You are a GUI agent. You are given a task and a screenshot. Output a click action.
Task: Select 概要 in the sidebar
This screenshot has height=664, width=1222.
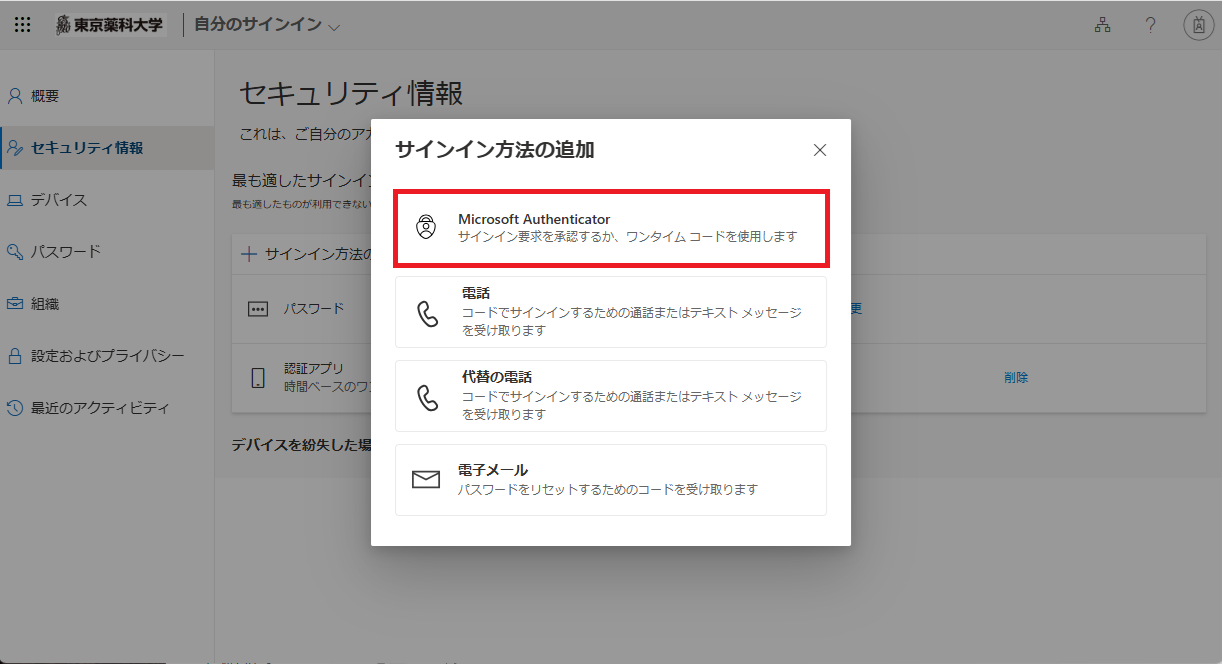click(x=45, y=95)
